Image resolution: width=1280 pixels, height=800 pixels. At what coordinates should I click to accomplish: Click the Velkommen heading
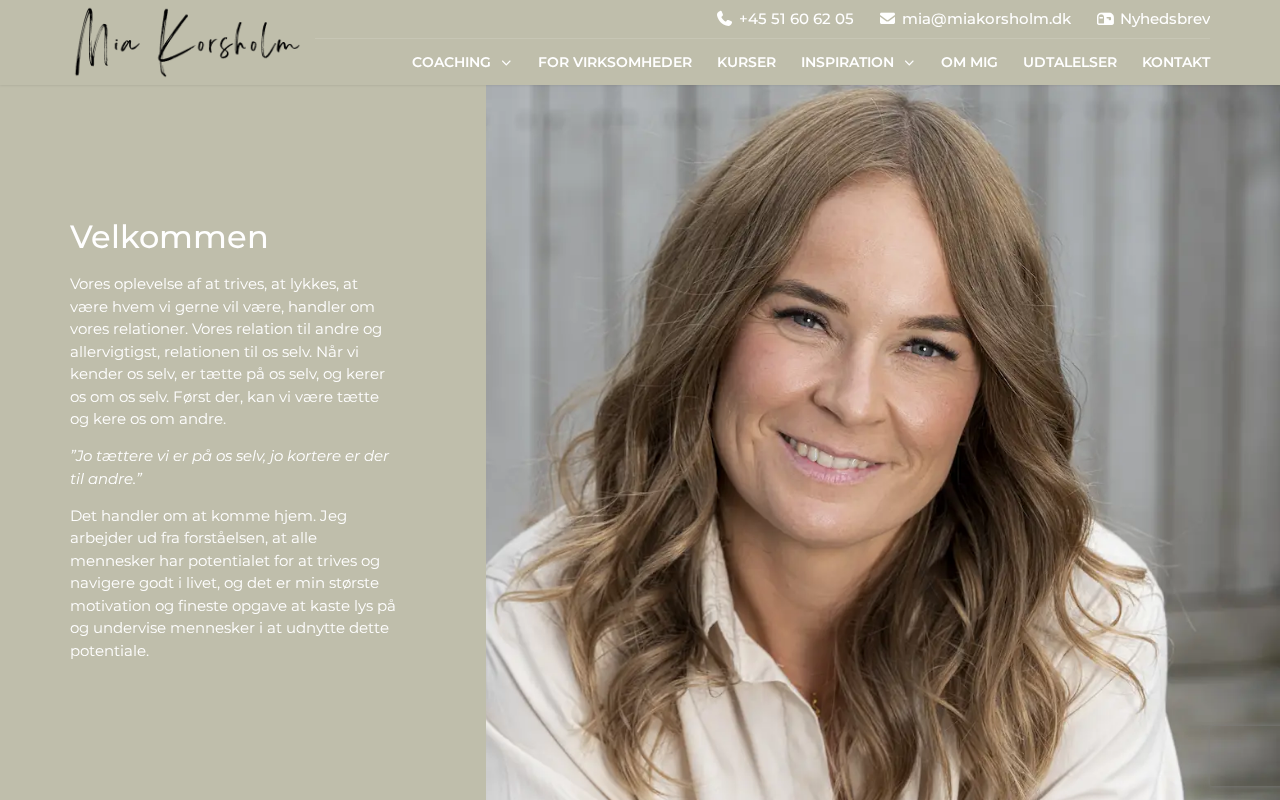(169, 237)
